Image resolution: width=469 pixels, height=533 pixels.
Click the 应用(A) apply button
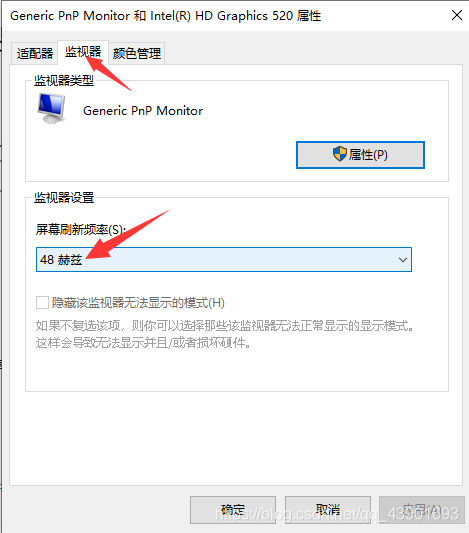[x=422, y=510]
